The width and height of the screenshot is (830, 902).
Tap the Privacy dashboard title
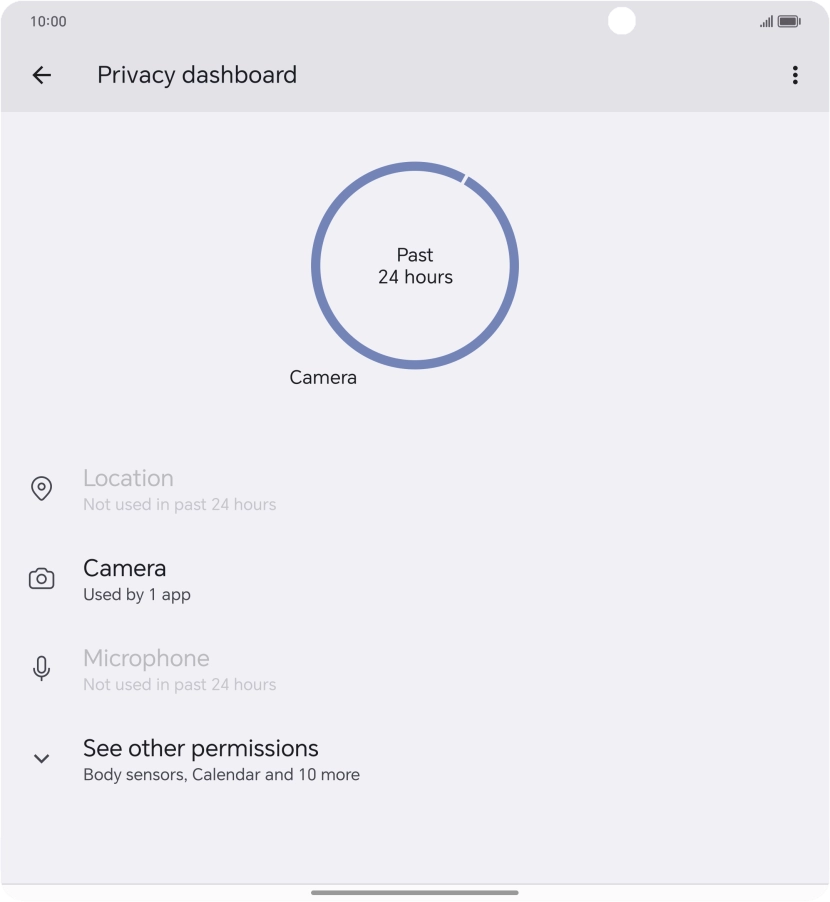point(197,75)
